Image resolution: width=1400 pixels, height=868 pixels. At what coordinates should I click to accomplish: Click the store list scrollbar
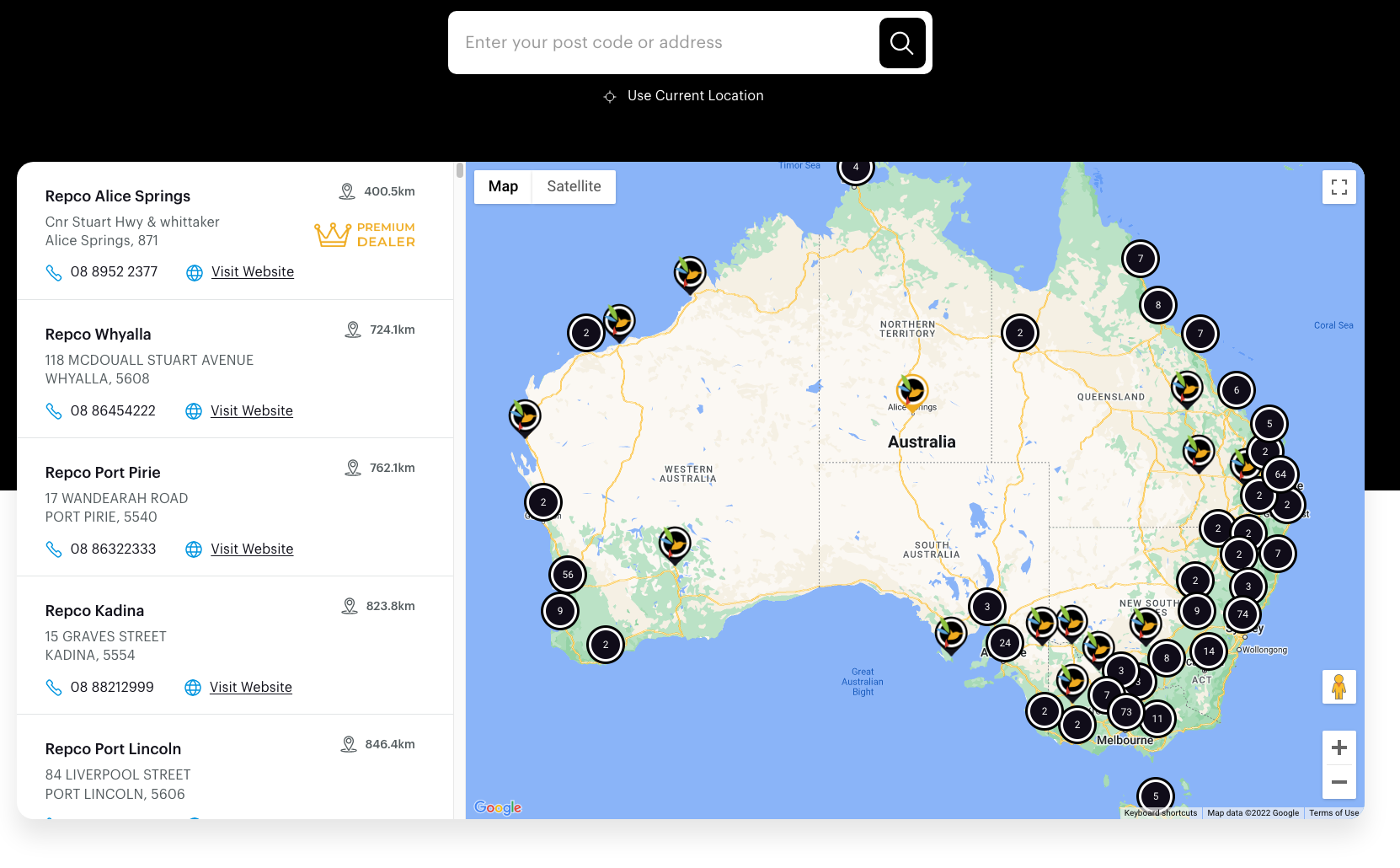[x=460, y=171]
